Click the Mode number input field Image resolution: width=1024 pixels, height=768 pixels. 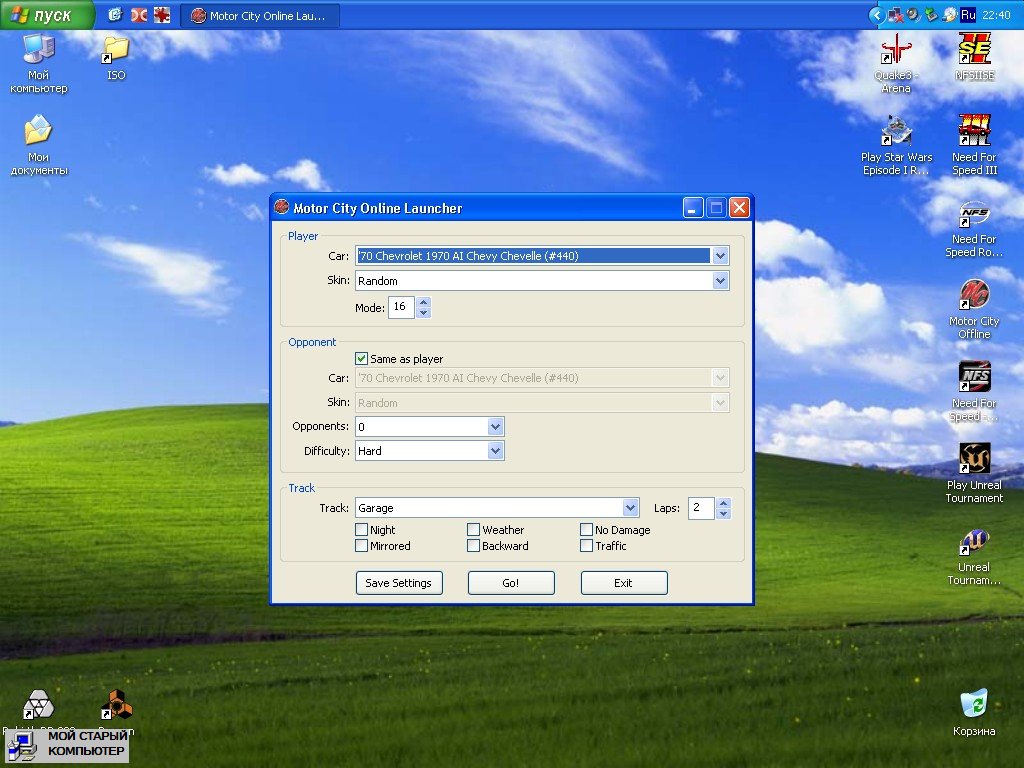point(400,308)
